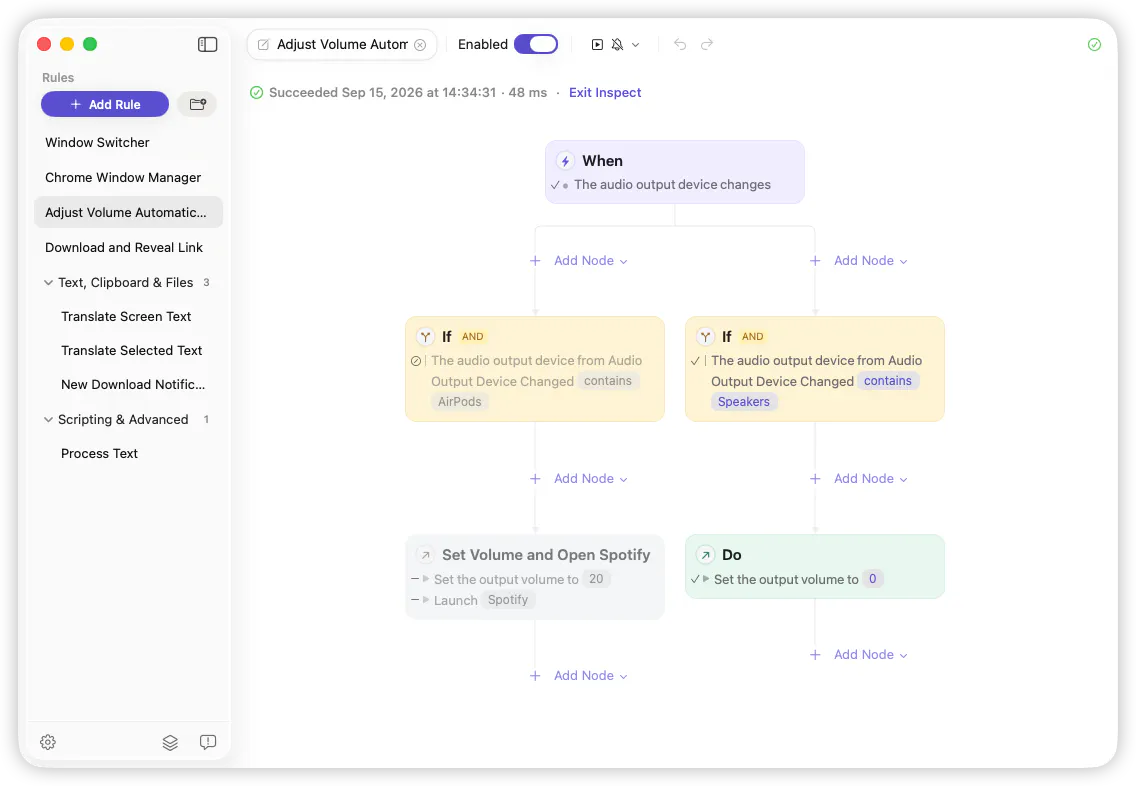
Task: Click the AirPods value chip
Action: coord(459,402)
